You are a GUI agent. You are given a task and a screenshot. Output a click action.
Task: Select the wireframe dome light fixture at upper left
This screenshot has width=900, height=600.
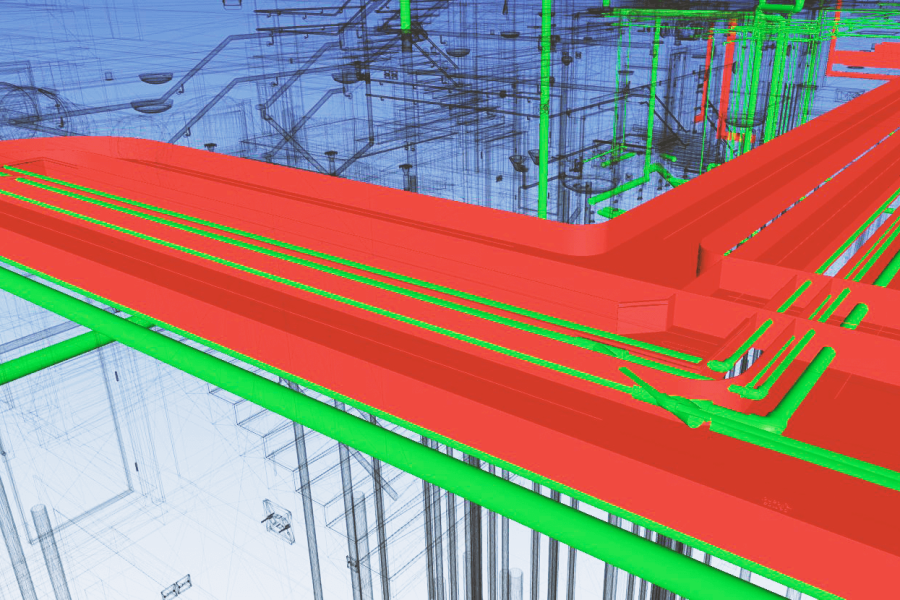[x=156, y=78]
